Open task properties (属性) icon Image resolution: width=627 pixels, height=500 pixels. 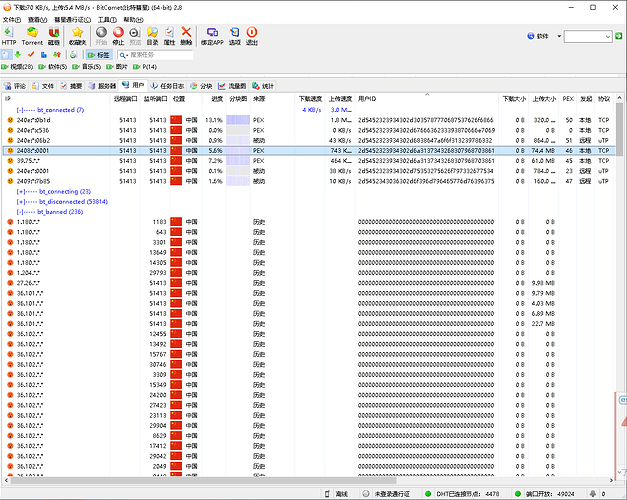coord(169,32)
